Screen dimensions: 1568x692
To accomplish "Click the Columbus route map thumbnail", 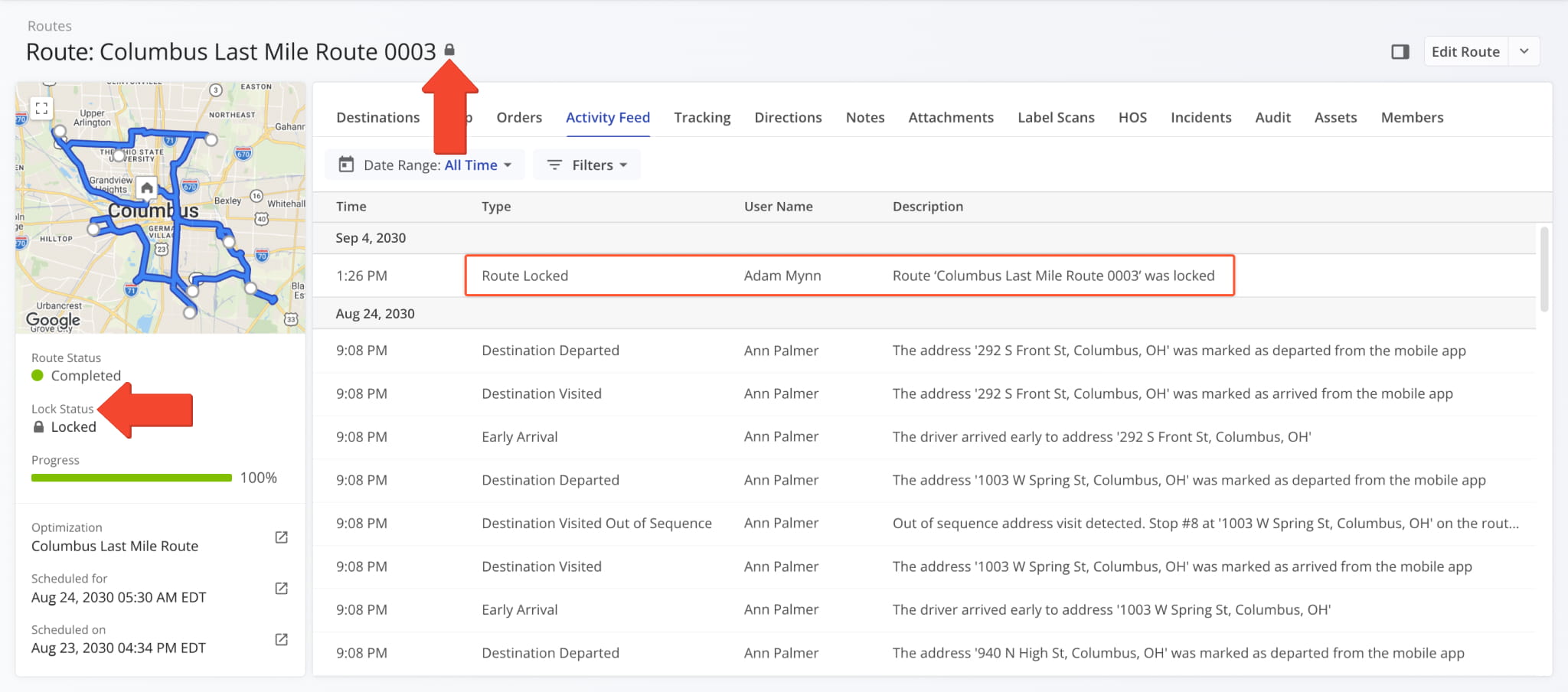I will click(x=161, y=207).
